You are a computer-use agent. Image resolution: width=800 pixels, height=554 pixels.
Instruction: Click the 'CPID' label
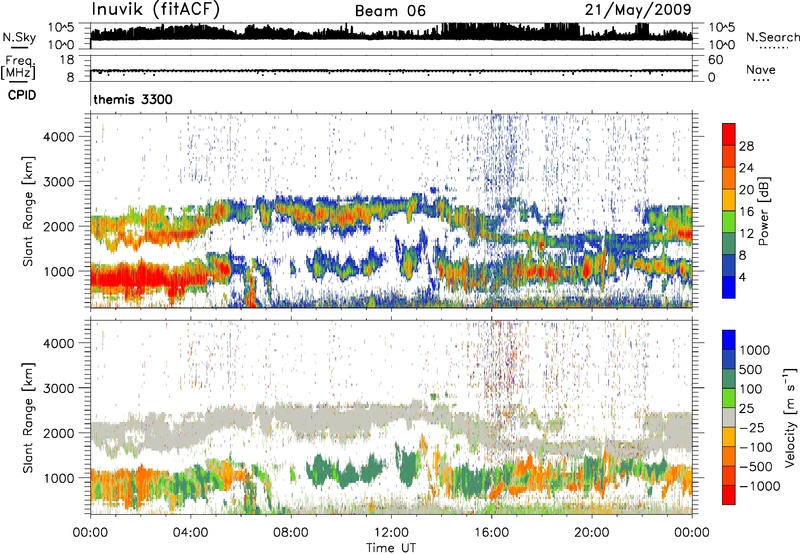coord(22,95)
